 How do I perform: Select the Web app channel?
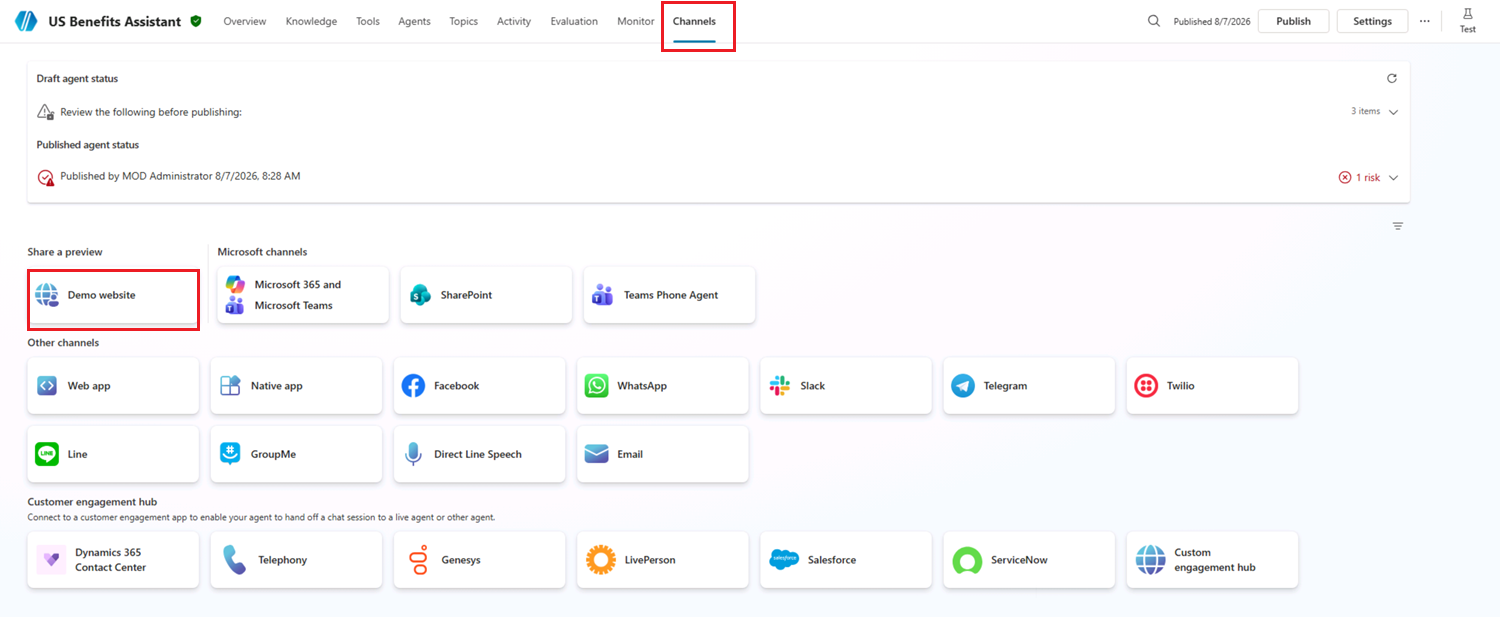113,386
